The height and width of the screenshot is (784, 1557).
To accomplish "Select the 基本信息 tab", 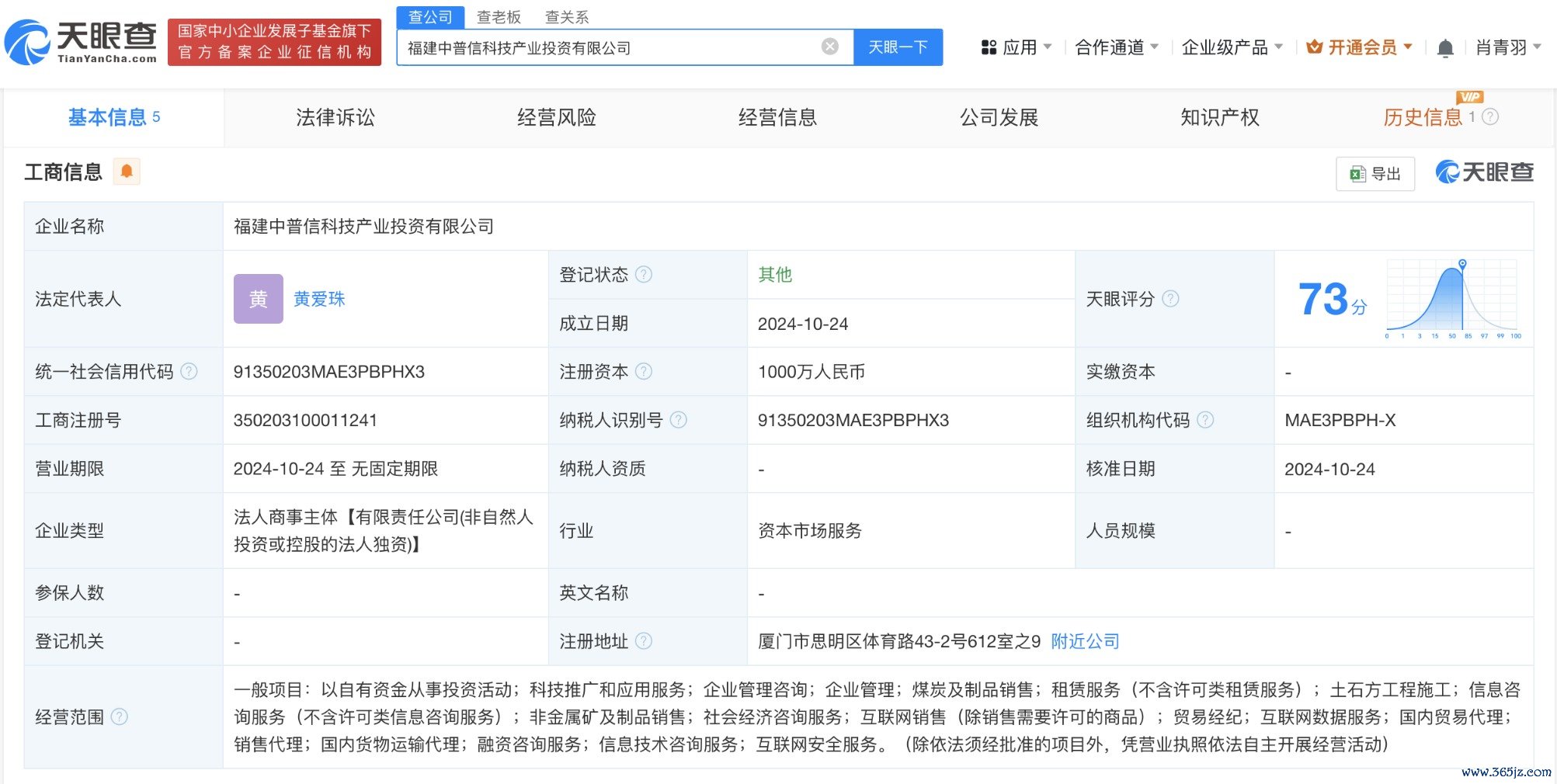I will click(x=114, y=117).
